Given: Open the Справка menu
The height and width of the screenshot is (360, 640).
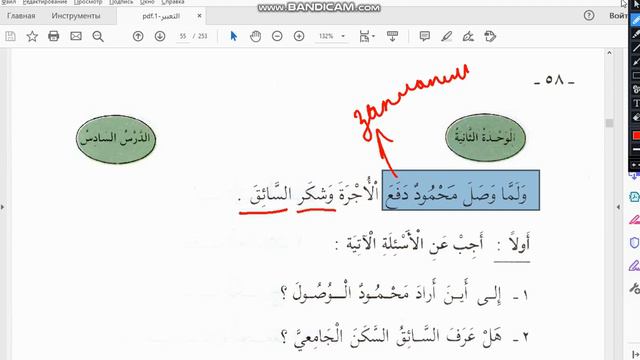Looking at the screenshot, I should [173, 2].
